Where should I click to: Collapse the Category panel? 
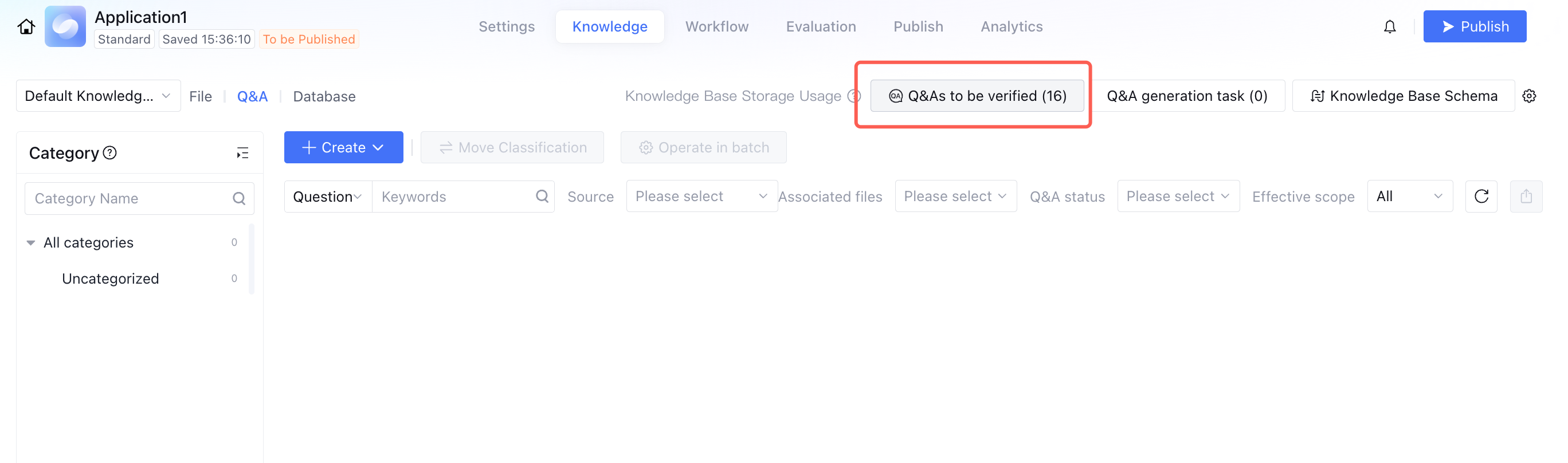point(242,154)
